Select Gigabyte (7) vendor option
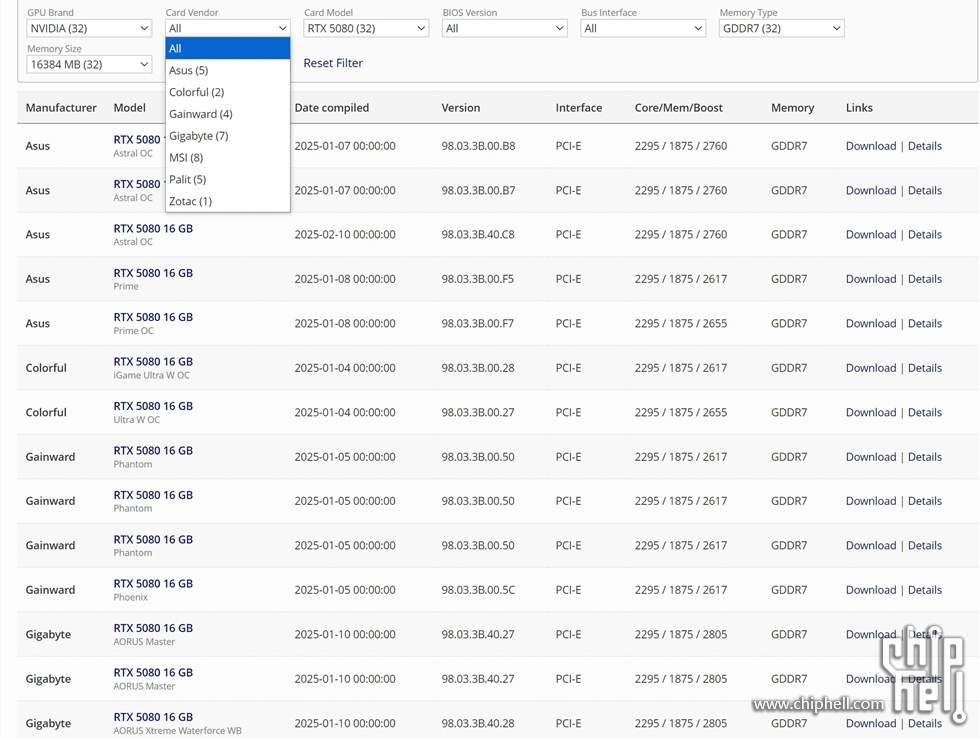Viewport: 980px width, 739px height. pos(228,136)
